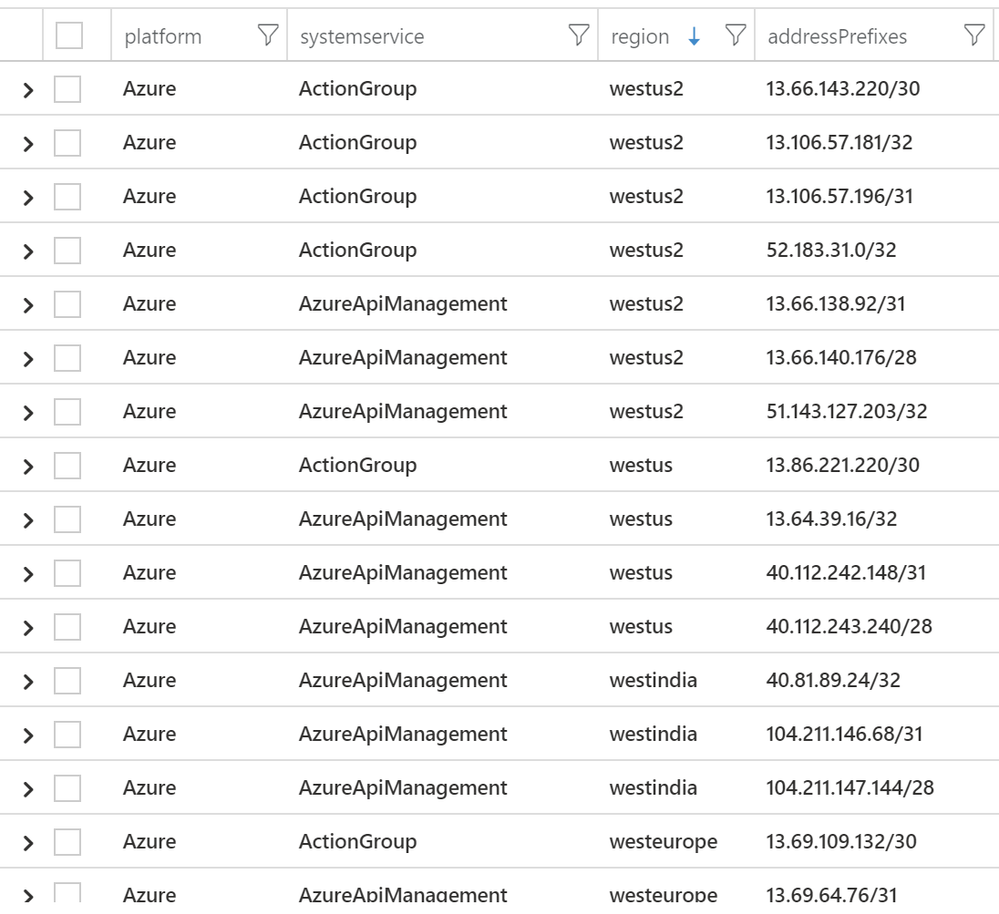The height and width of the screenshot is (914, 999).
Task: Select the address text 13.106.57.196/31
Action: click(x=839, y=196)
